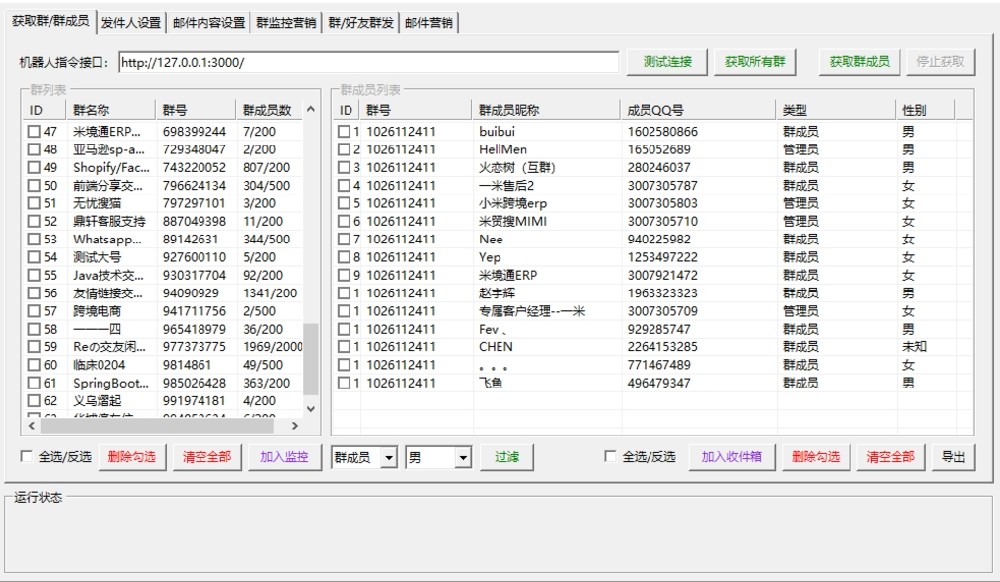Click the 获取群成员 button
This screenshot has height=582, width=1000.
[859, 62]
